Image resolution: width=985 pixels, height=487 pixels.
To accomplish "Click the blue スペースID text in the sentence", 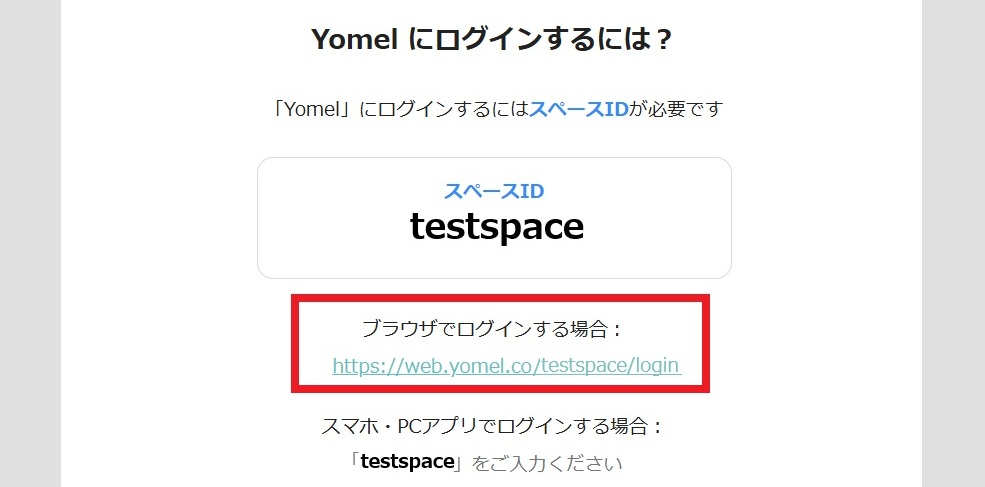I will [x=579, y=109].
